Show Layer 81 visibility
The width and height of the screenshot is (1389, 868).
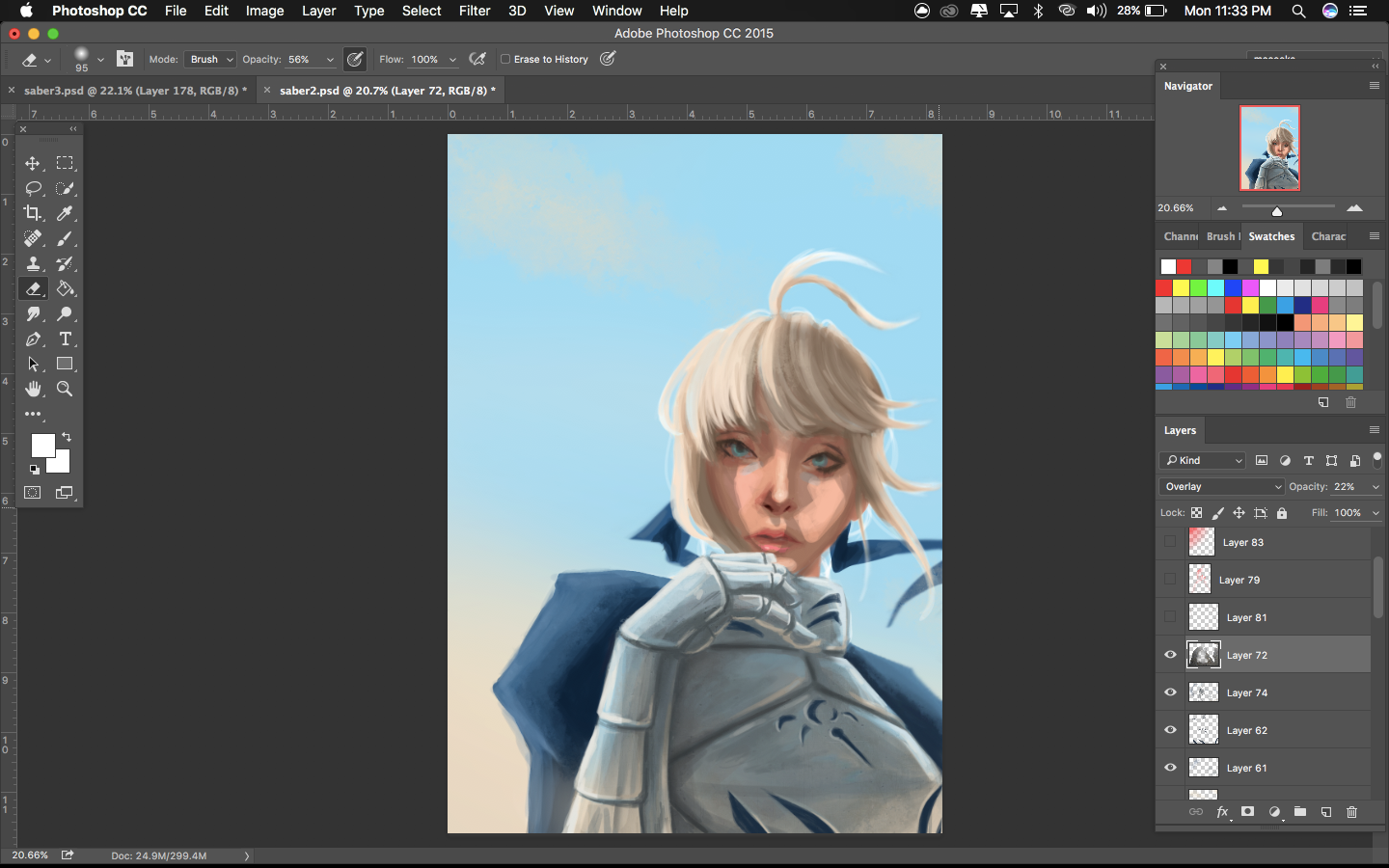(x=1170, y=617)
